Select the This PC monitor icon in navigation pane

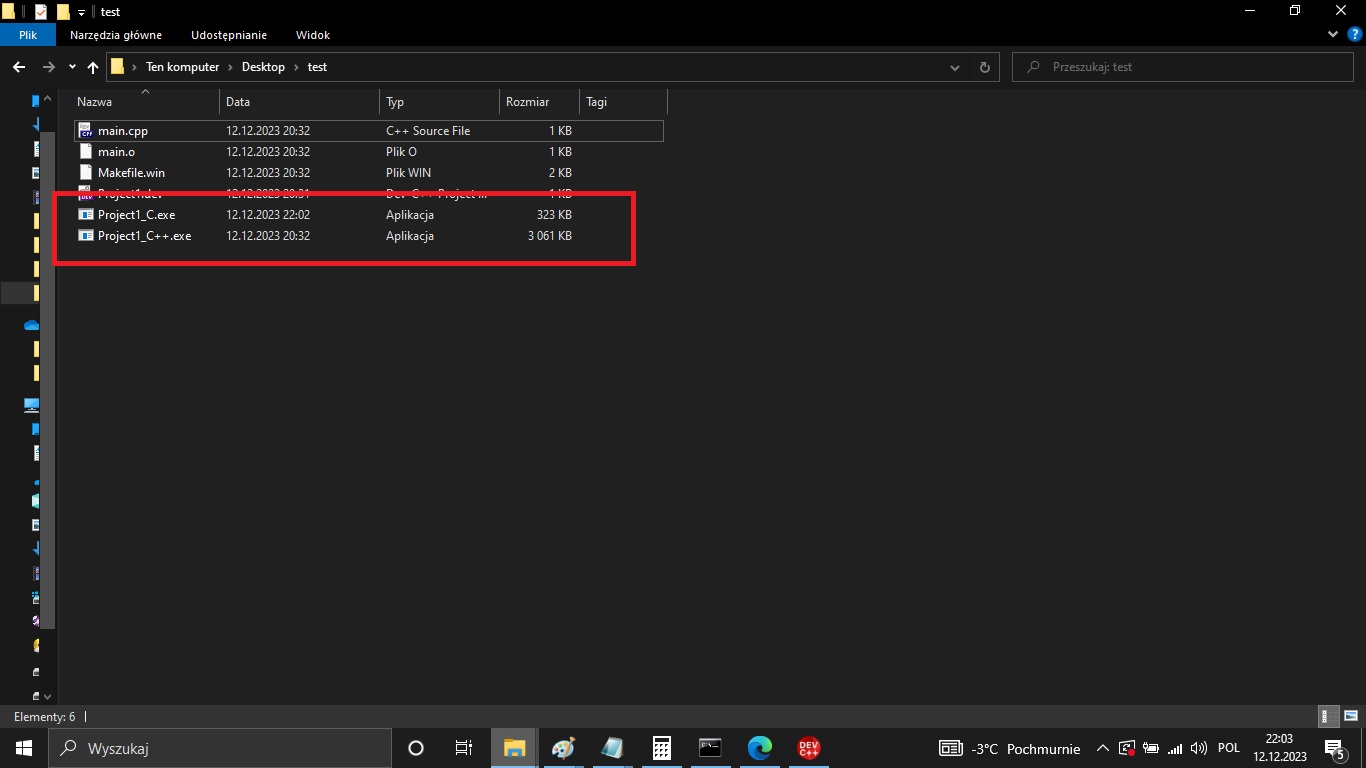pos(32,405)
